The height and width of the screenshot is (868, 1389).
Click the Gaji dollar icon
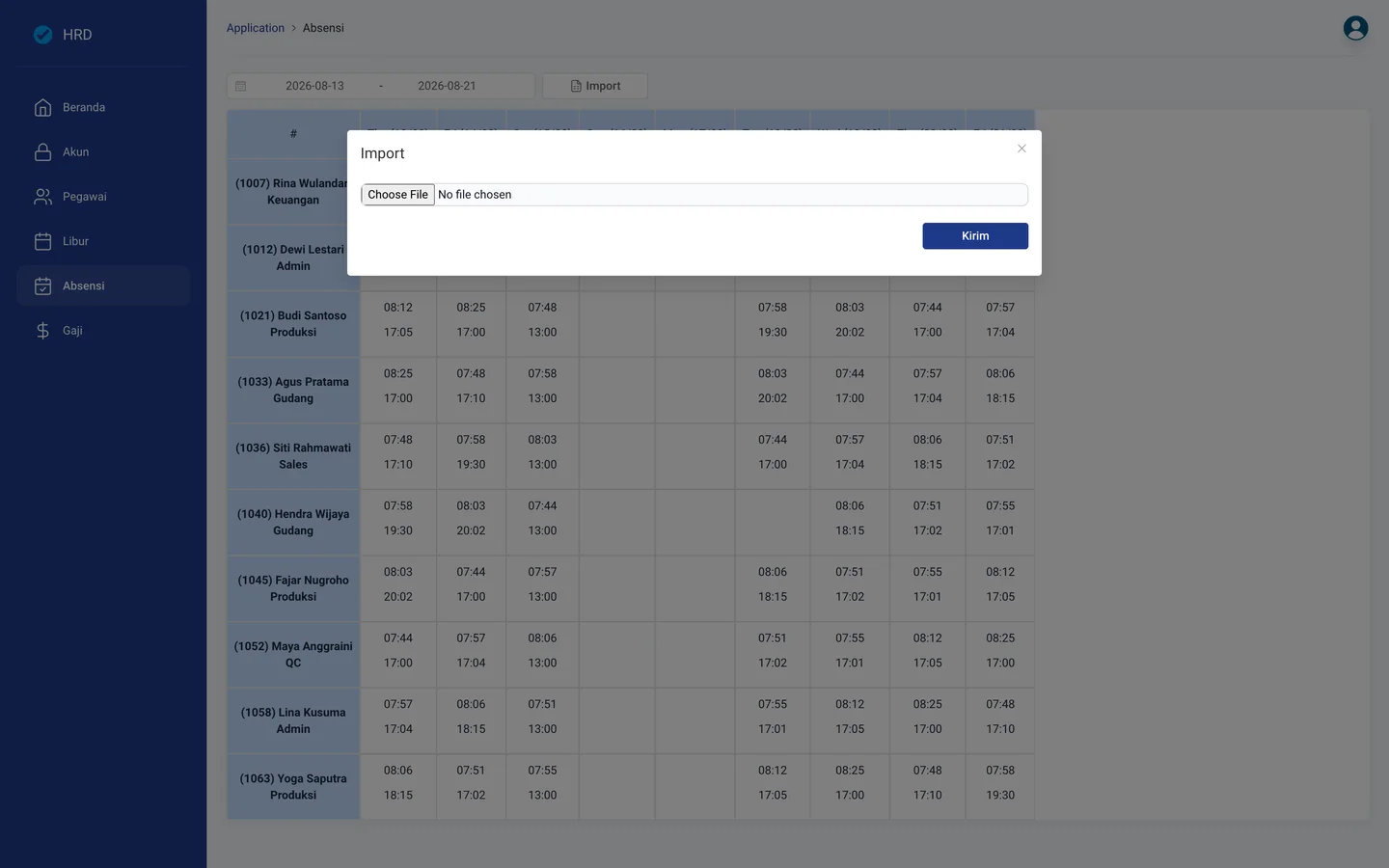point(42,331)
